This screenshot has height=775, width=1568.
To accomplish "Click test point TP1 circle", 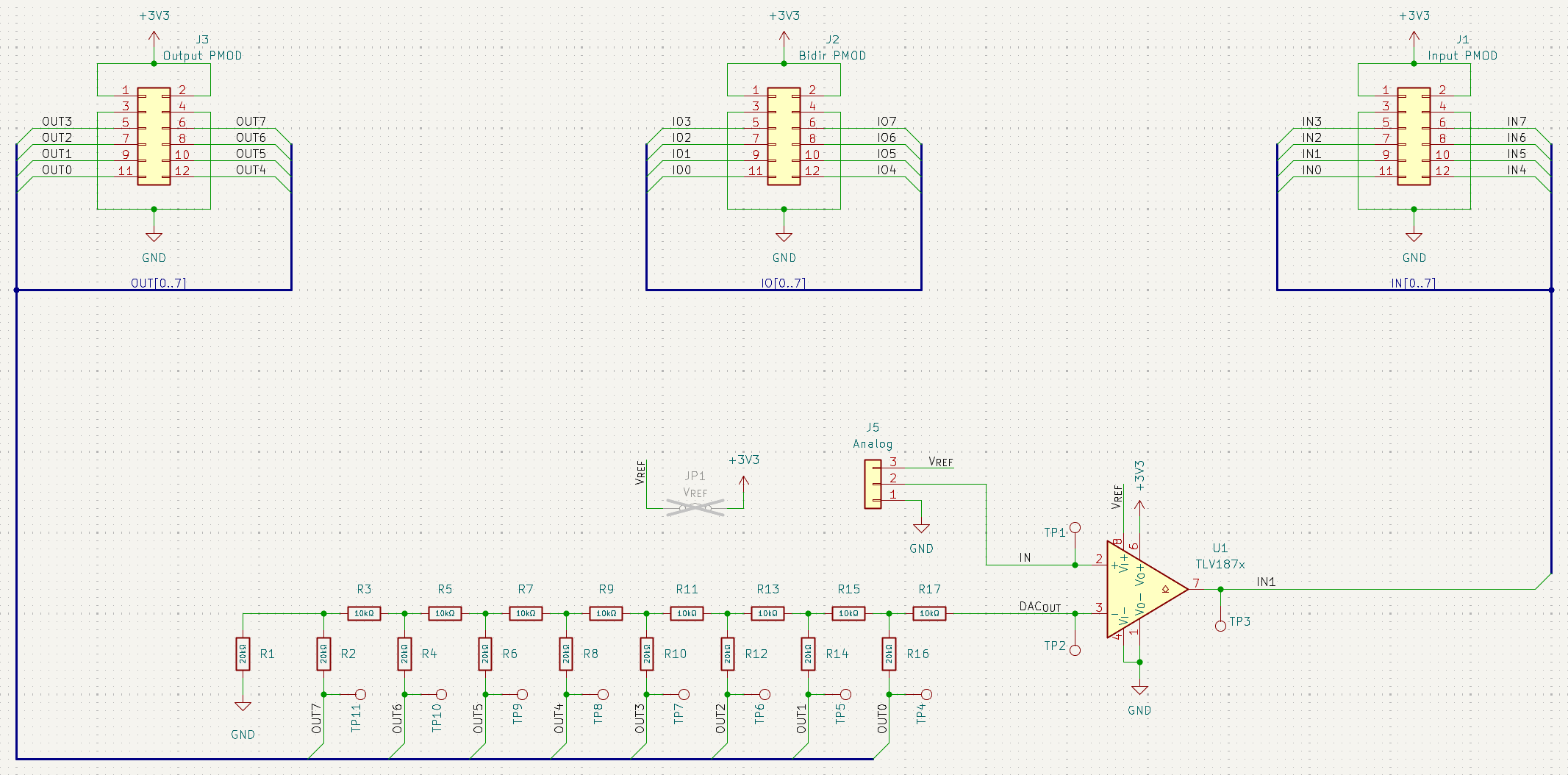I will point(1075,528).
